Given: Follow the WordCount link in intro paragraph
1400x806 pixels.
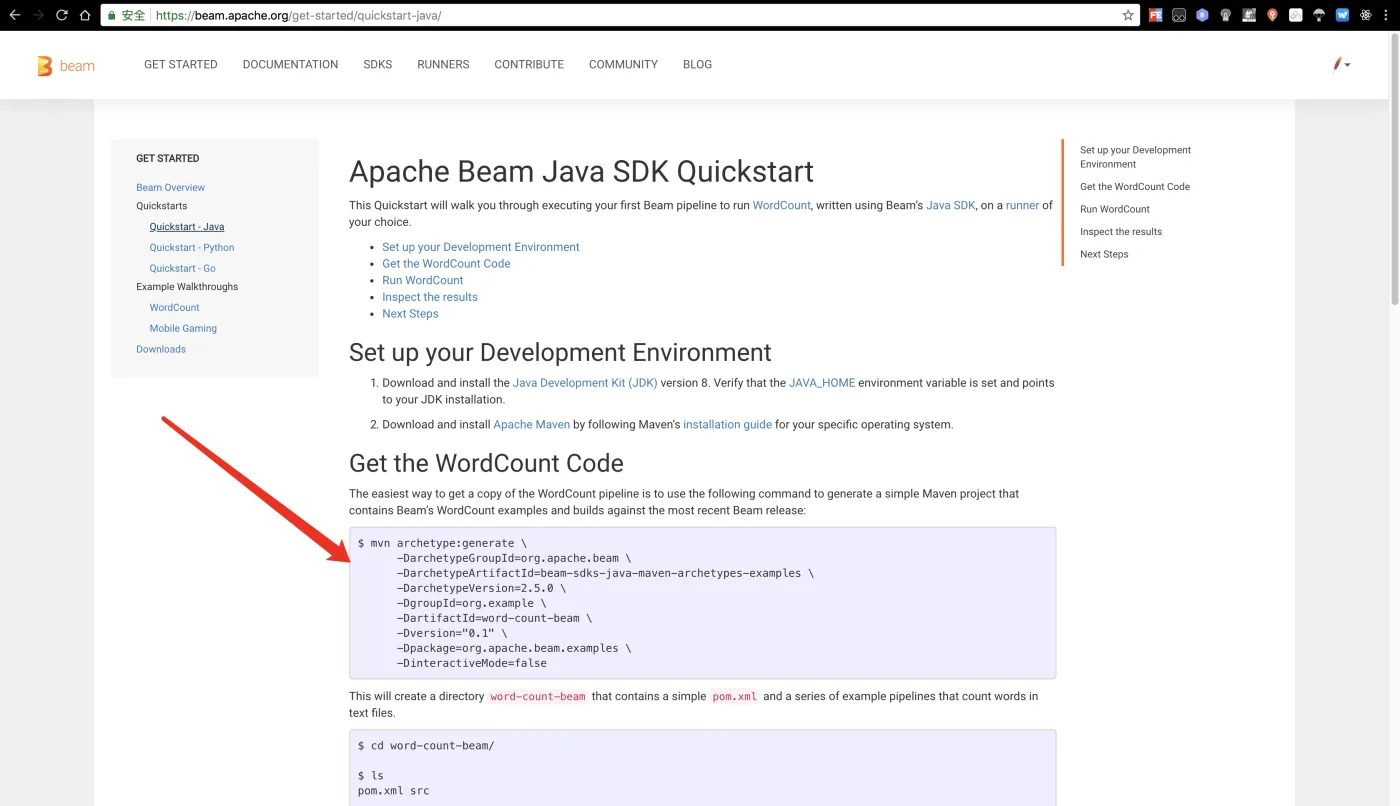Looking at the screenshot, I should point(781,205).
